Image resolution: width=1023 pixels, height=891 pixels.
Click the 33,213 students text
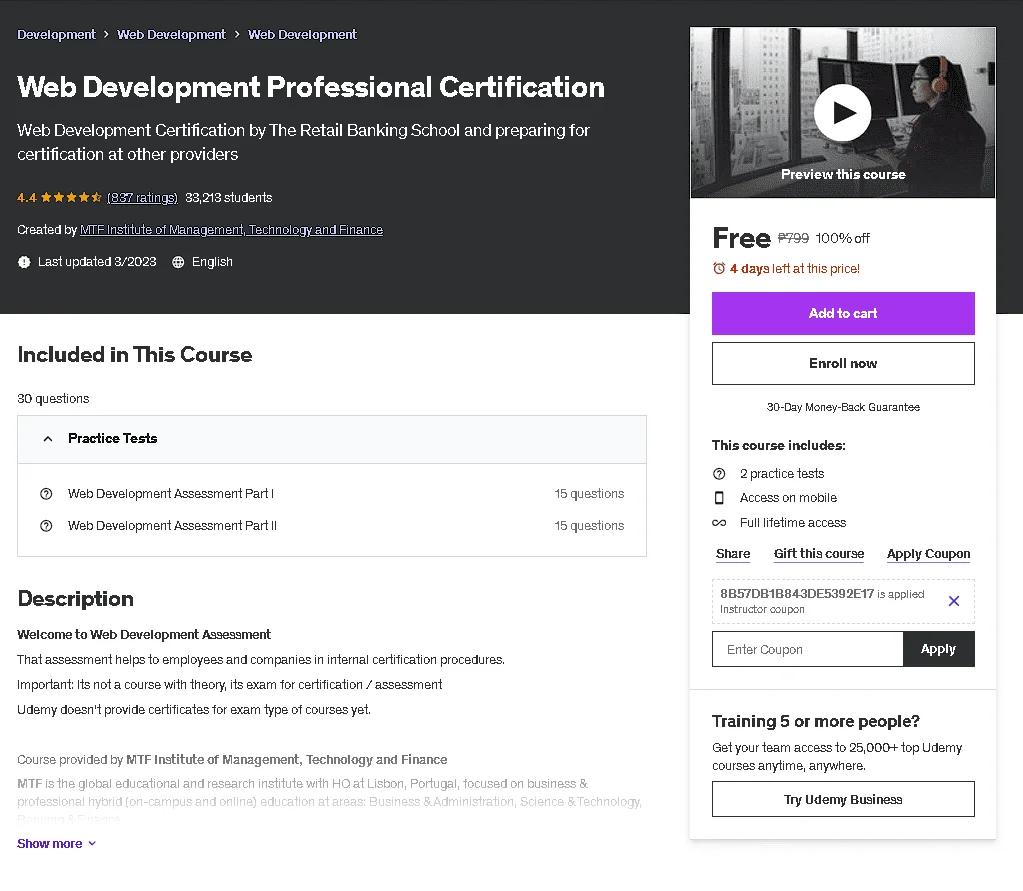[228, 198]
